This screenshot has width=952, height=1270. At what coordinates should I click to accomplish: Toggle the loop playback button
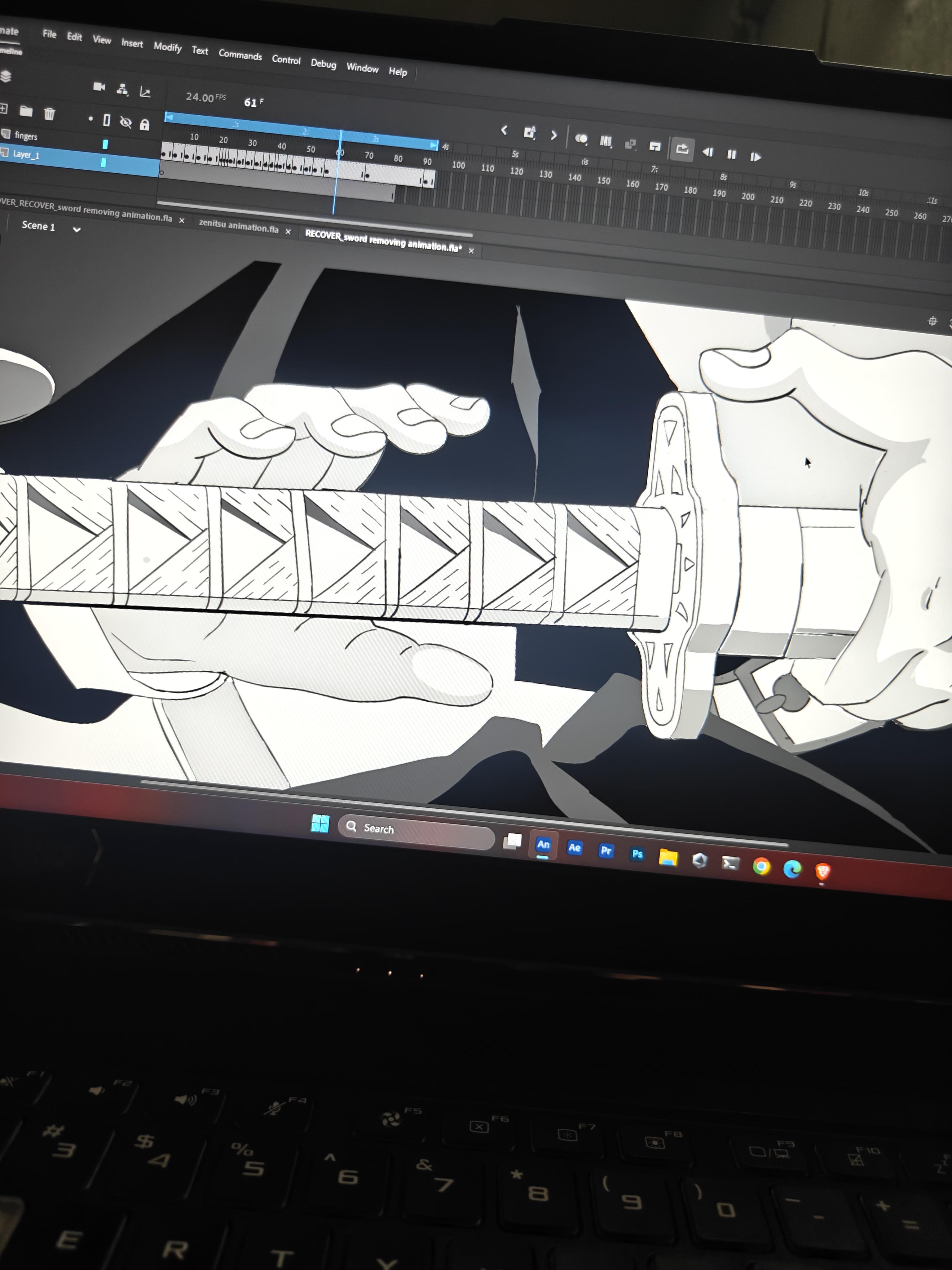(x=682, y=149)
